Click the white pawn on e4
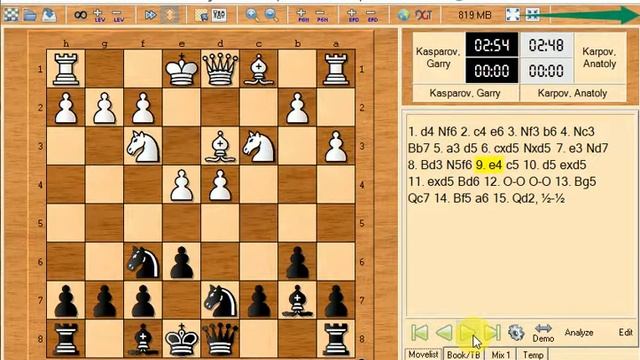Image resolution: width=640 pixels, height=360 pixels. (x=182, y=185)
